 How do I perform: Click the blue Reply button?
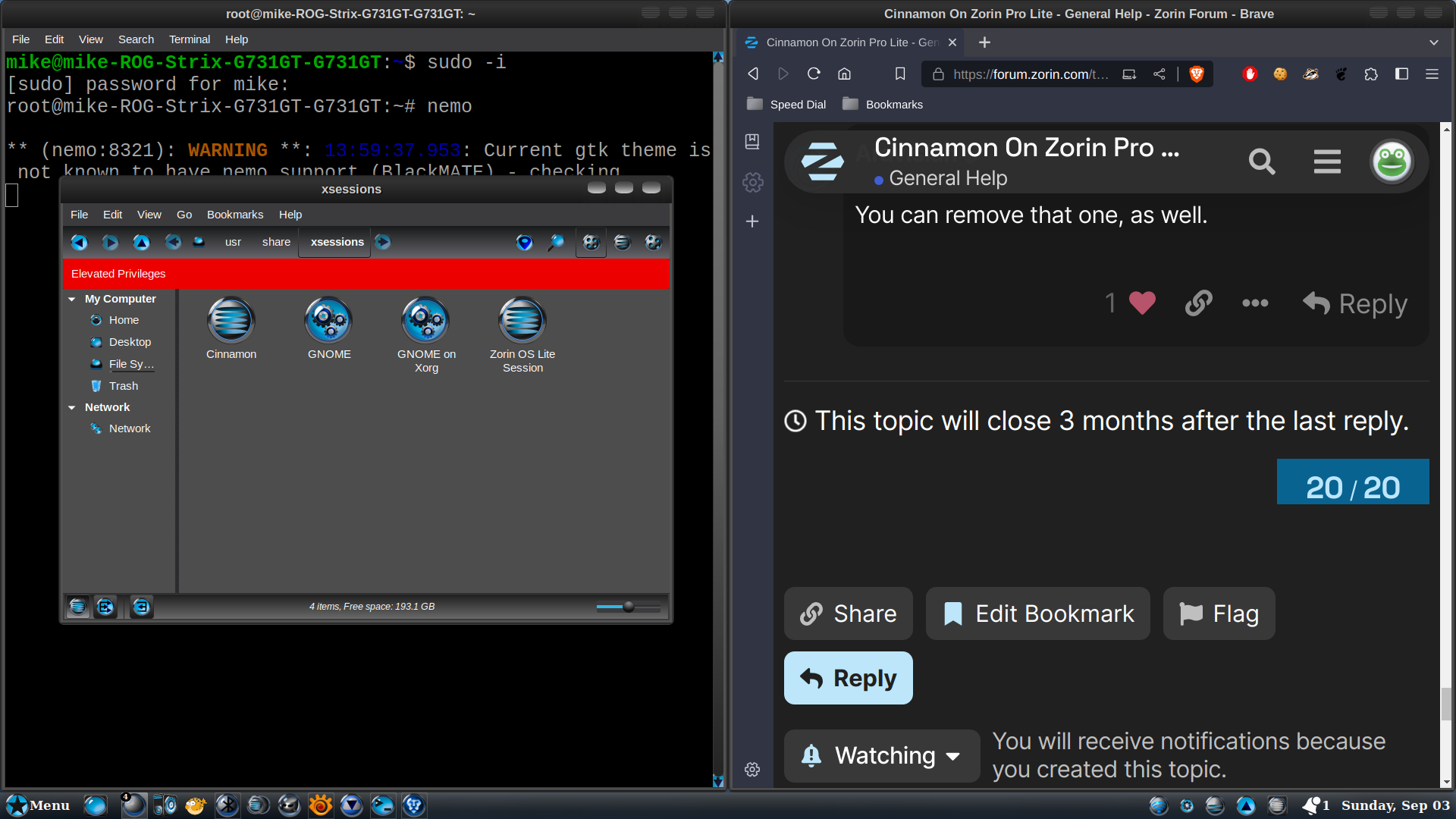[x=848, y=678]
